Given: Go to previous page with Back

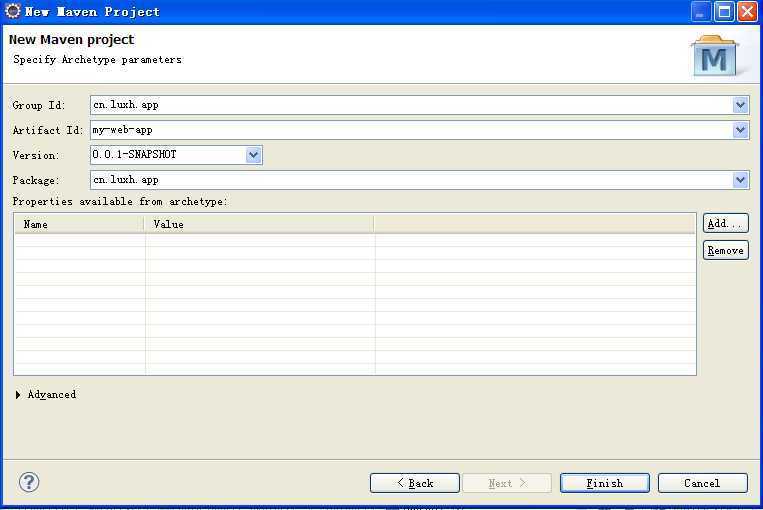Looking at the screenshot, I should [415, 483].
